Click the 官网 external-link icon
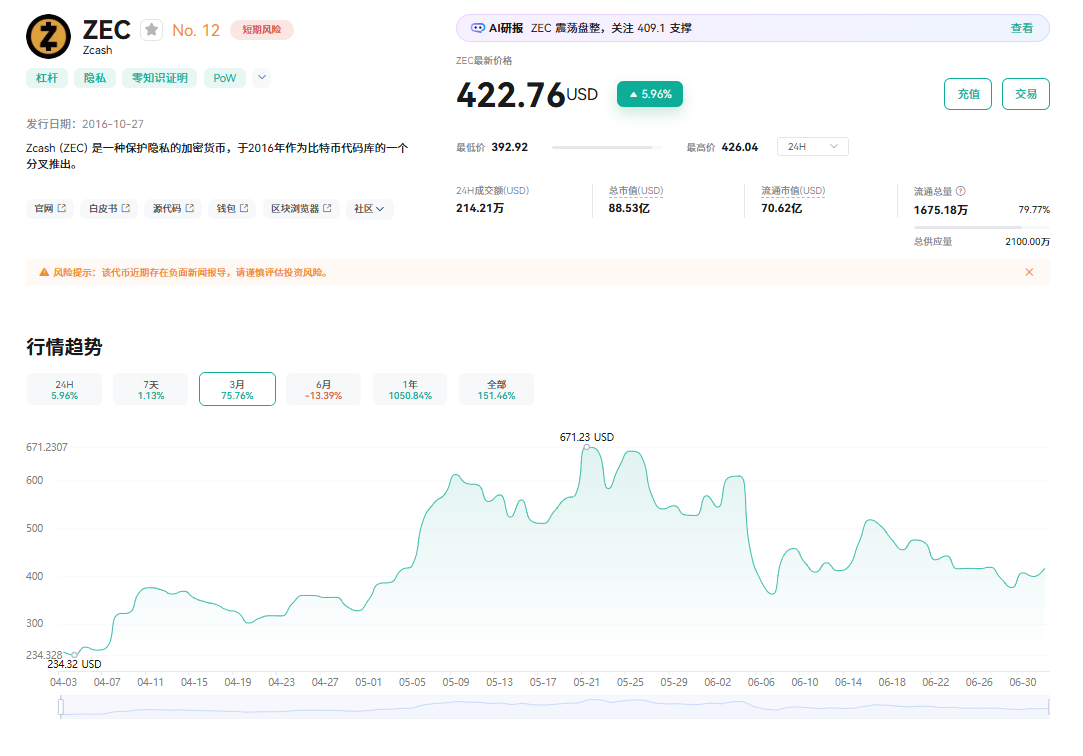This screenshot has height=756, width=1083. pos(61,208)
